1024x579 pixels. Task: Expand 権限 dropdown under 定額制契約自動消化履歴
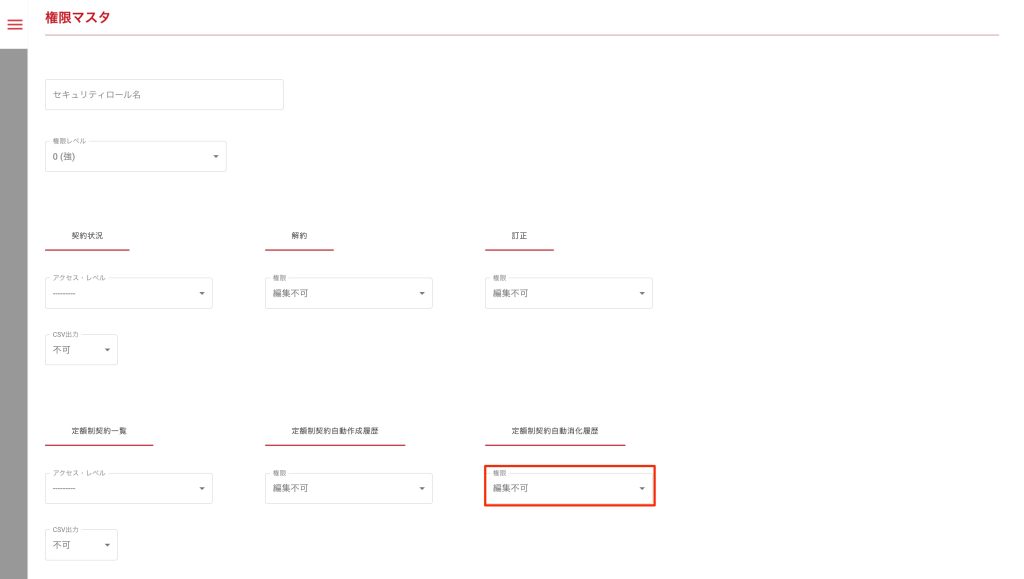(x=569, y=488)
